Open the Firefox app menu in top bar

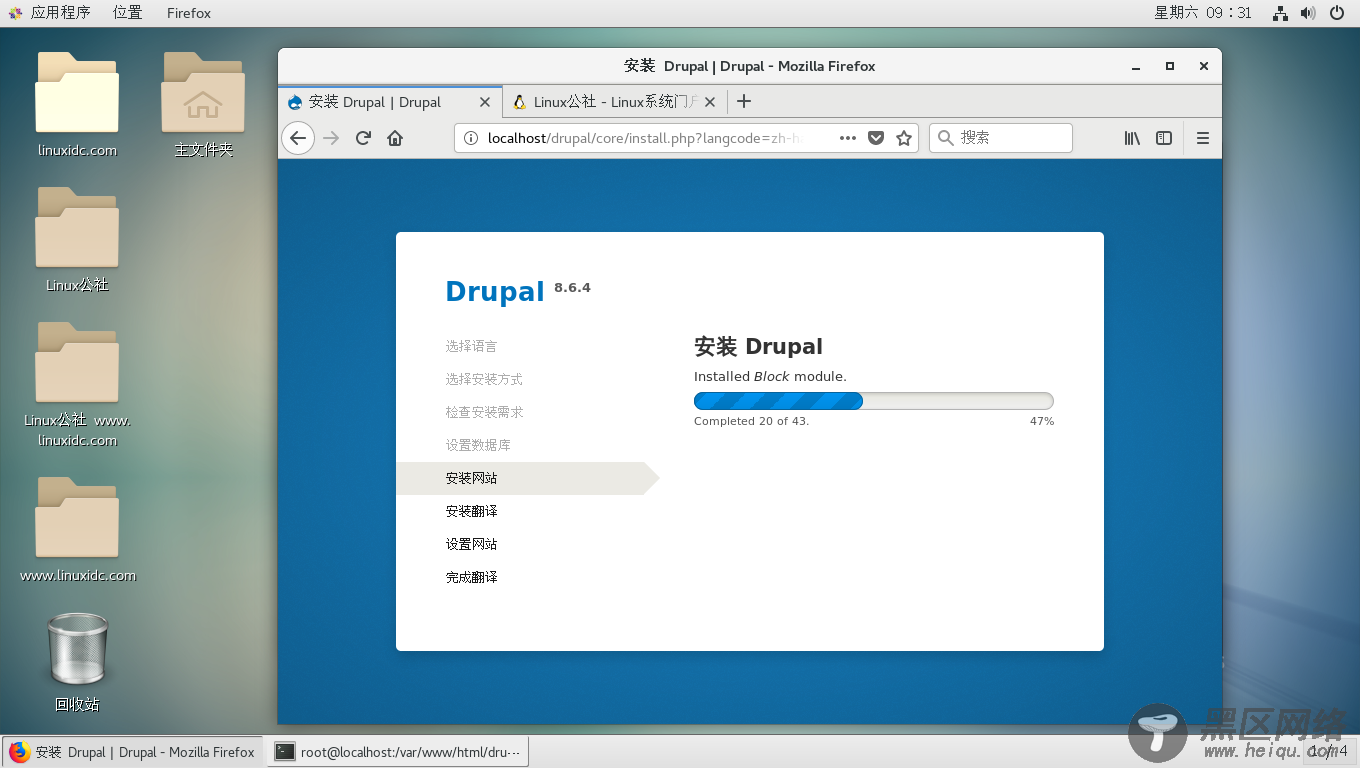click(189, 13)
